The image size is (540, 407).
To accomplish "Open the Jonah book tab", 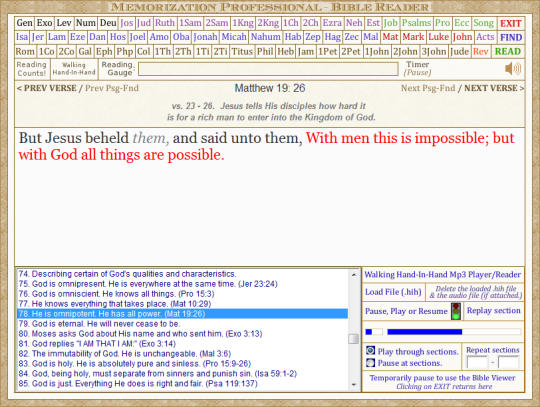I will tap(206, 37).
